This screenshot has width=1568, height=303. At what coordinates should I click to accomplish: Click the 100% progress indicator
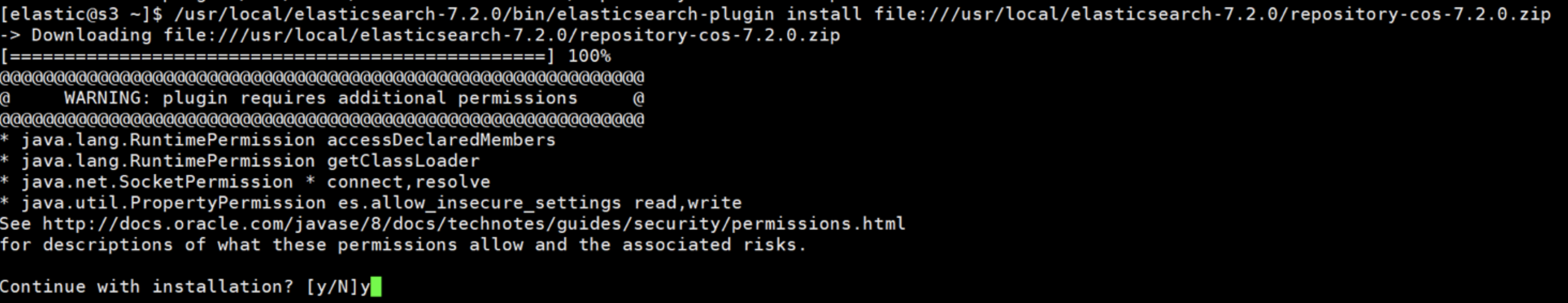coord(588,57)
